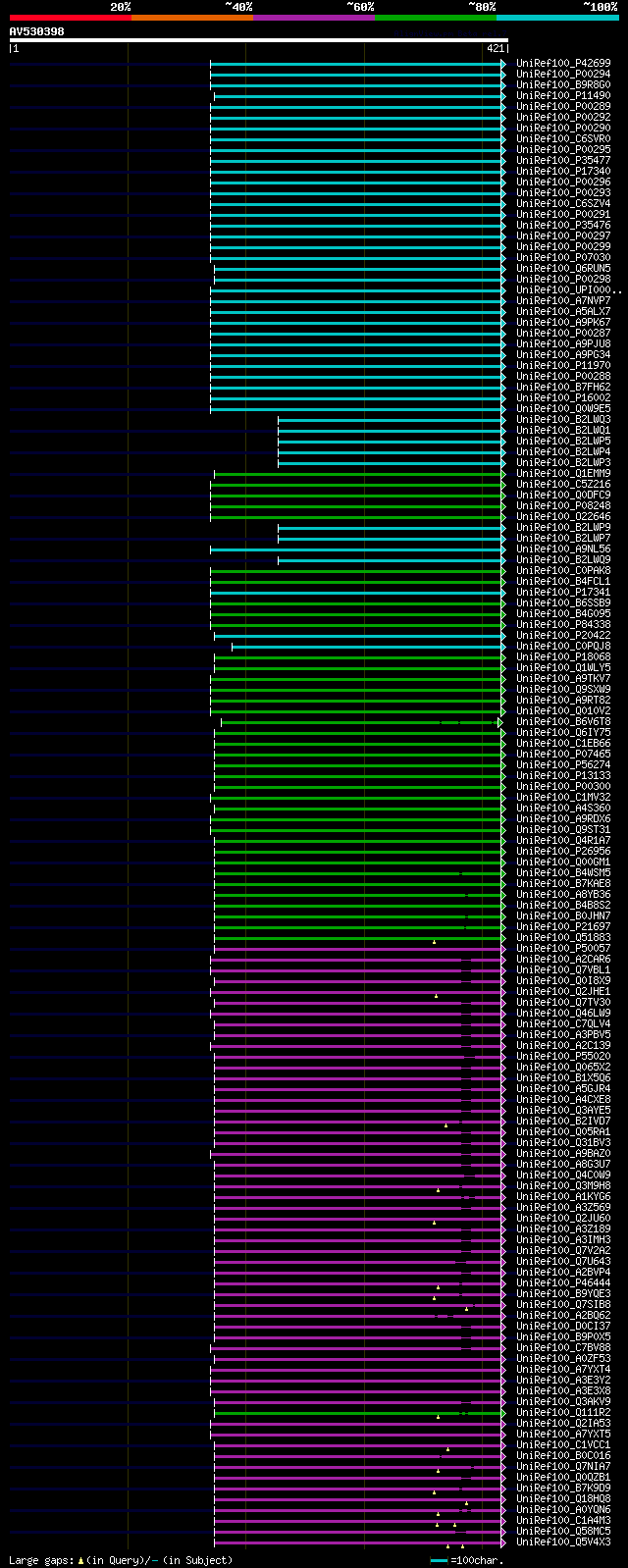The image size is (628, 1568).
Task: Click hit label UniRef100_Q5V4X3
Action: point(563,1542)
